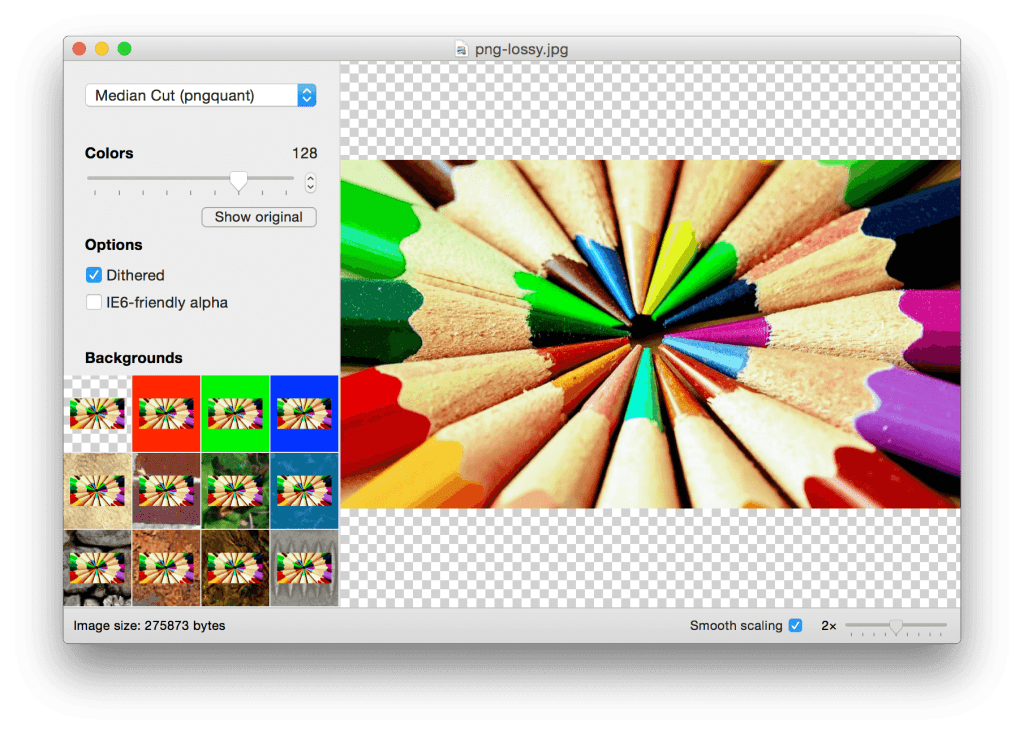Image resolution: width=1024 pixels, height=734 pixels.
Task: Toggle Smooth scaling off
Action: click(x=795, y=625)
